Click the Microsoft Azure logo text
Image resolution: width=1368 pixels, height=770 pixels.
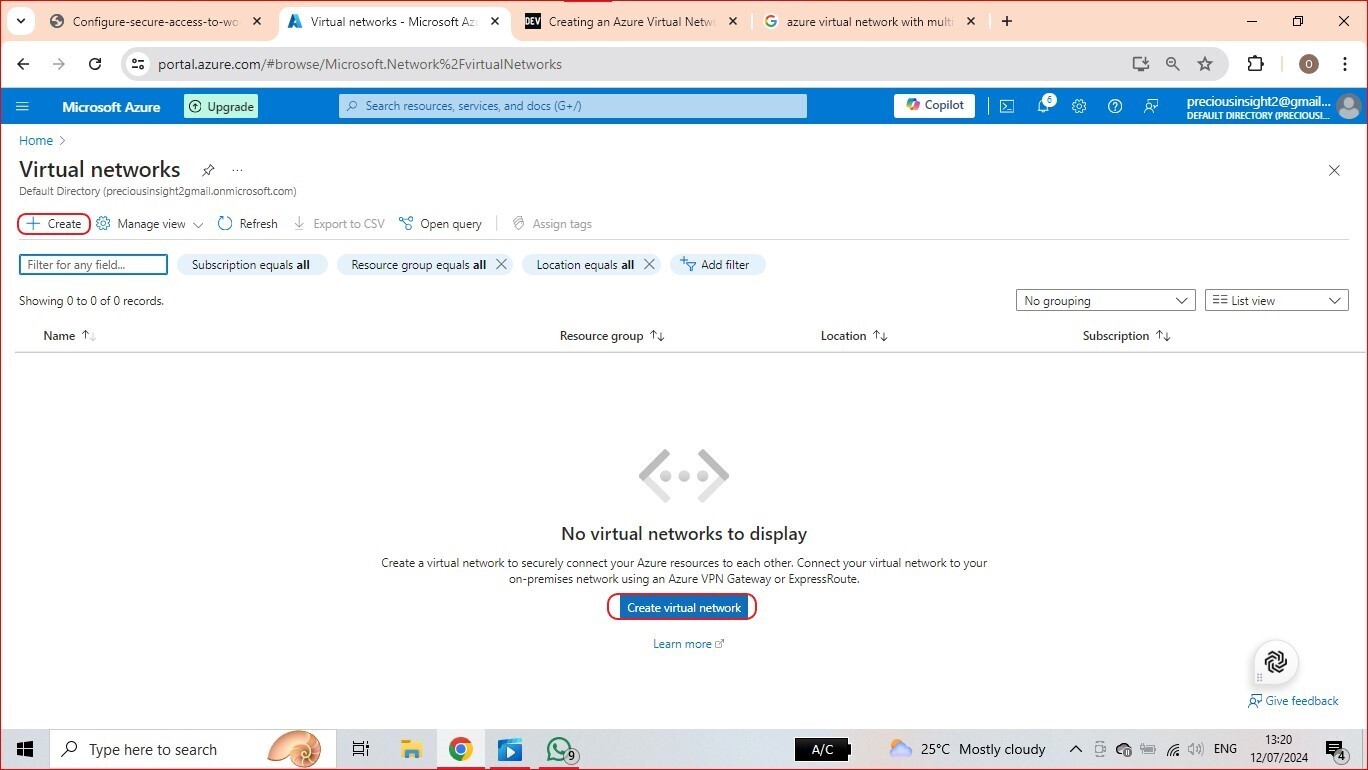[111, 107]
